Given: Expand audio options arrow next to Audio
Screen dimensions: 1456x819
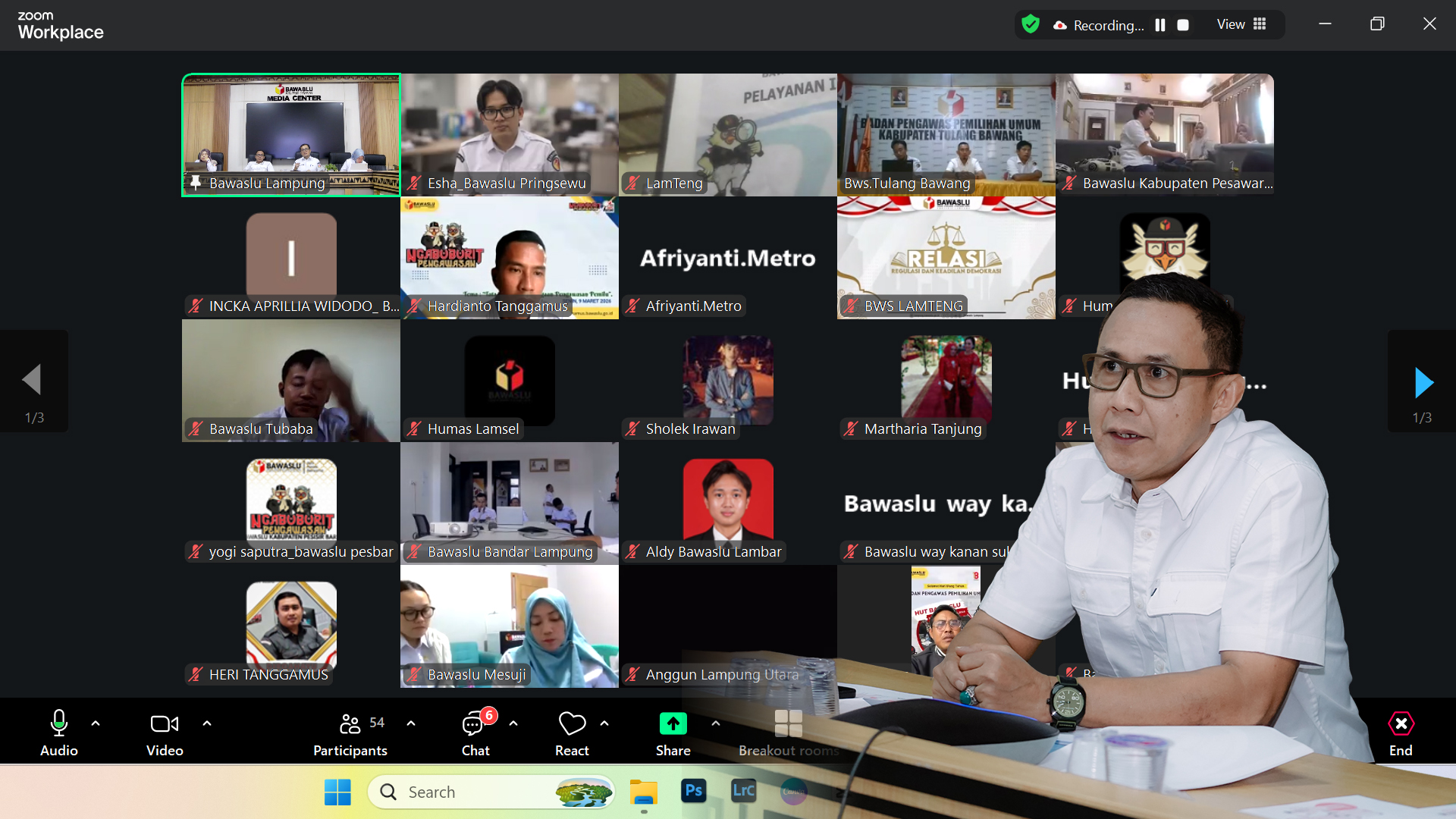Looking at the screenshot, I should [x=96, y=723].
